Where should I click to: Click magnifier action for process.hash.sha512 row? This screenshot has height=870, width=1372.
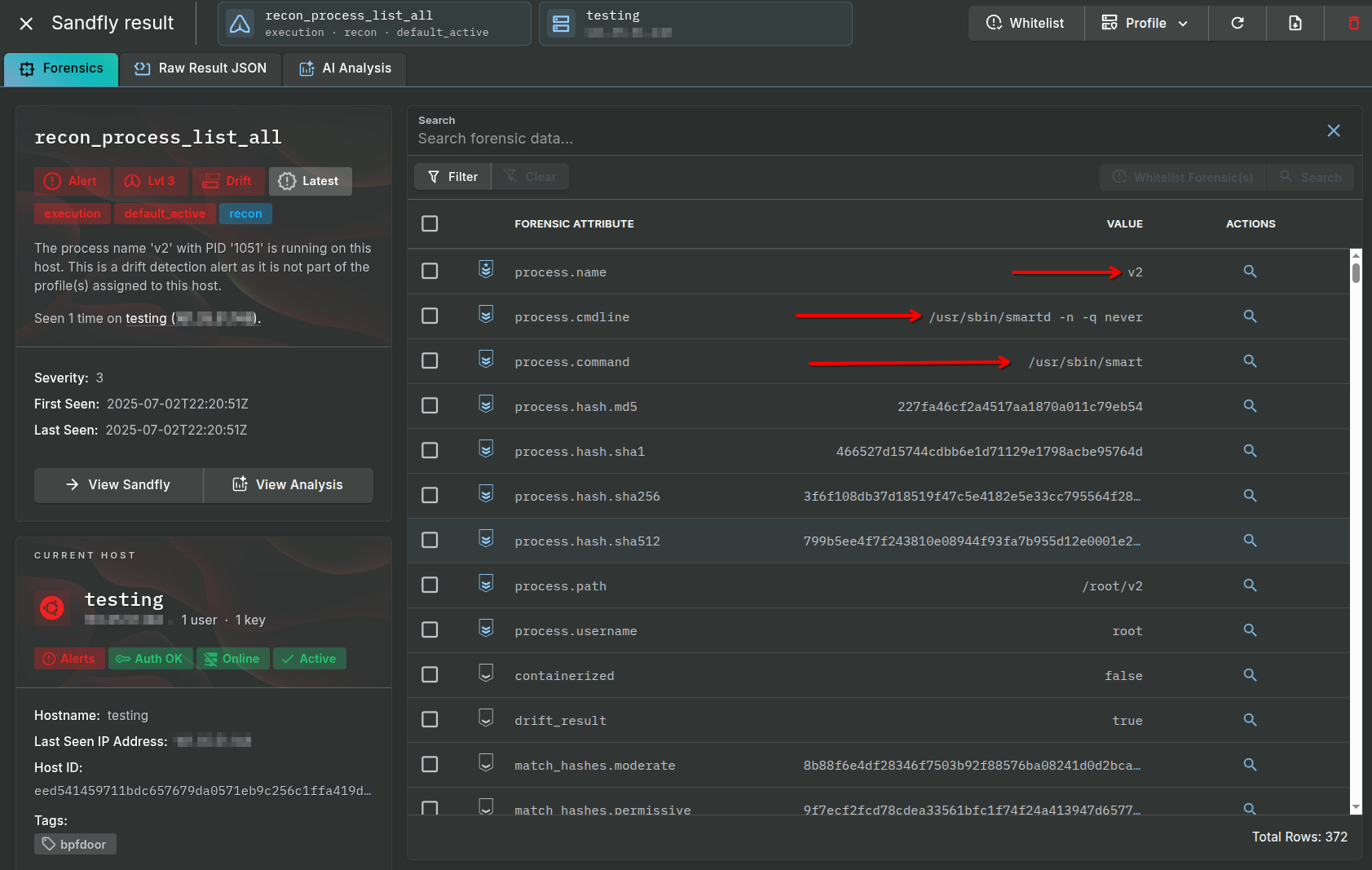click(1250, 541)
